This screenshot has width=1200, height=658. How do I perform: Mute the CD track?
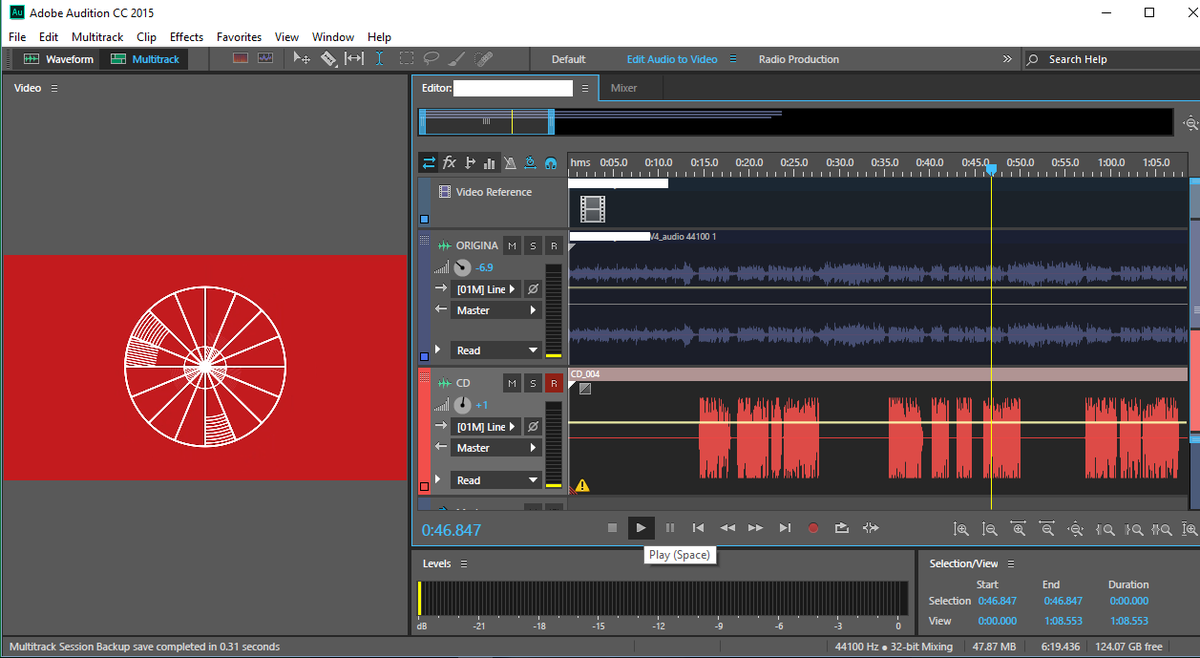tap(511, 383)
